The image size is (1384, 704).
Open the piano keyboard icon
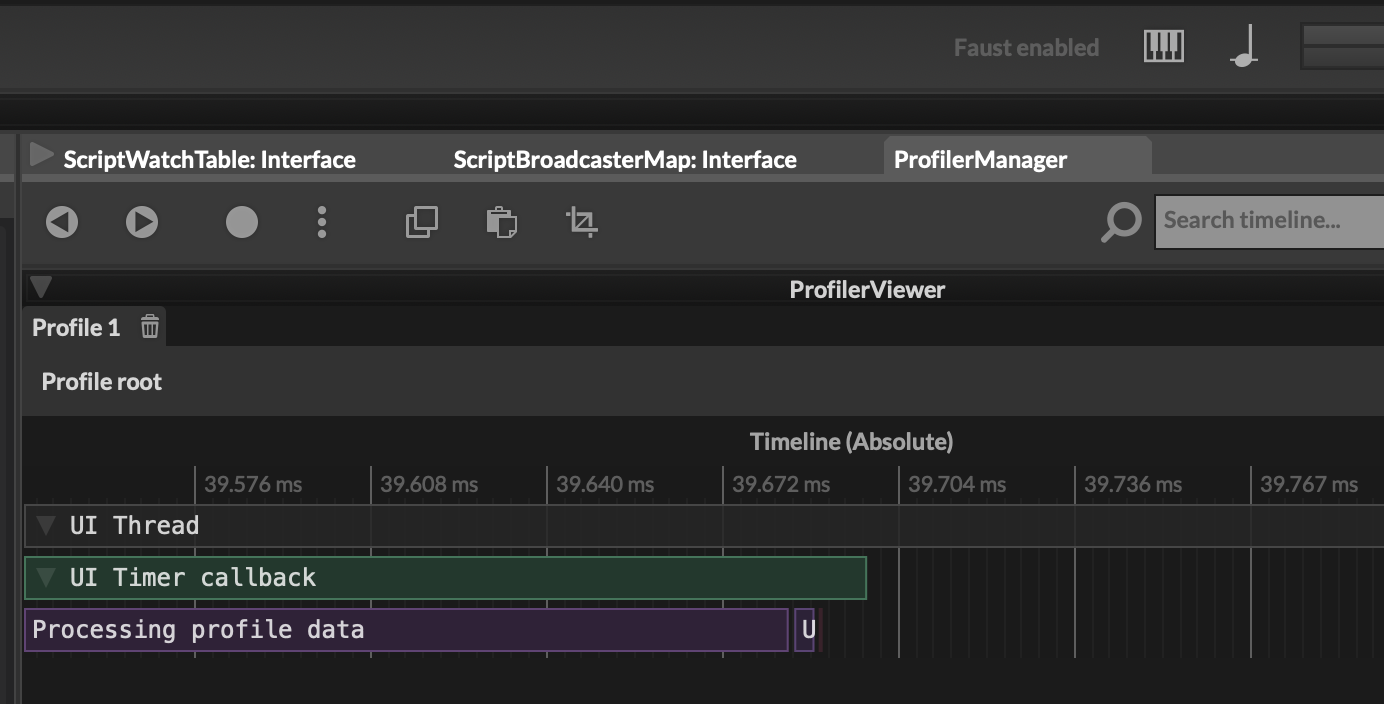(x=1164, y=46)
